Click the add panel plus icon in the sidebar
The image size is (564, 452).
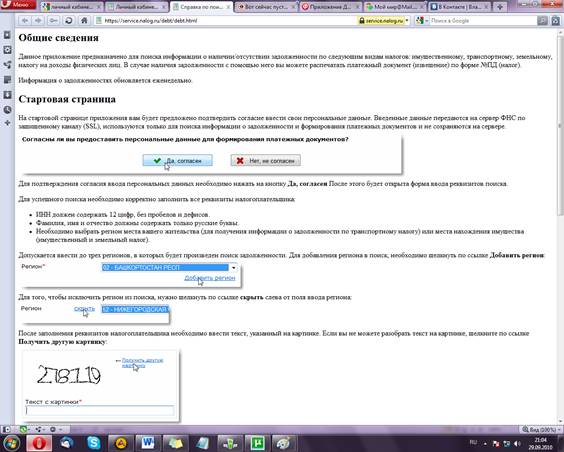tap(7, 123)
